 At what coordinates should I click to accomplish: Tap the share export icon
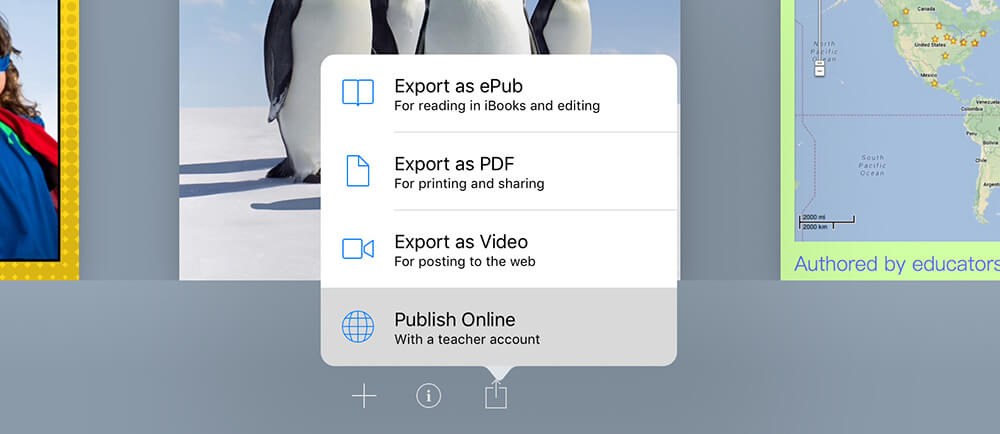(496, 395)
